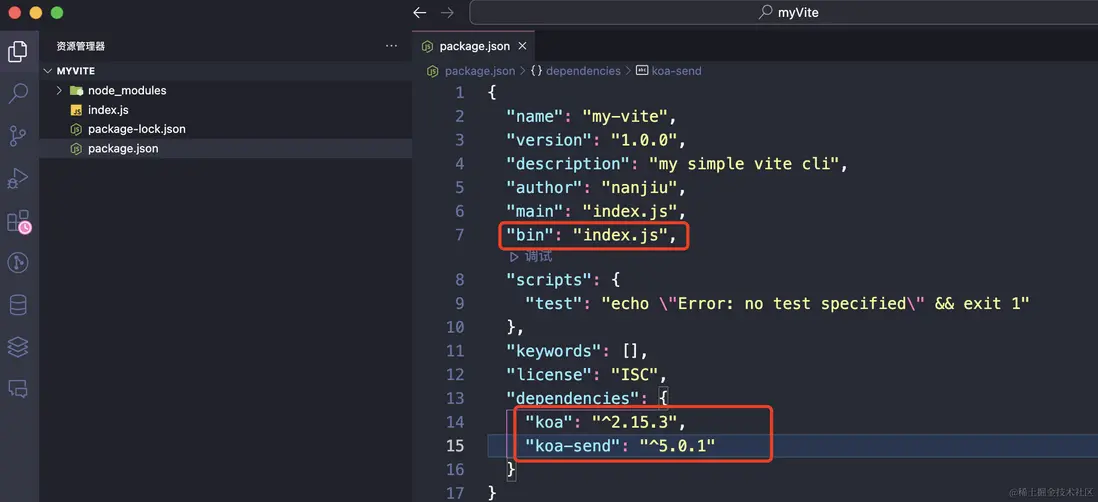1098x502 pixels.
Task: Click the "^2.15.3" koa version string
Action: coord(635,422)
